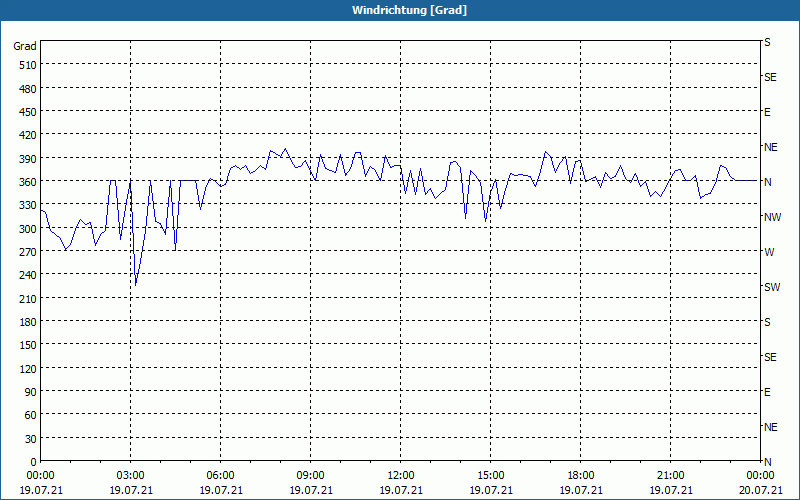Click the Windrichtung [Grad] title bar

tap(400, 10)
